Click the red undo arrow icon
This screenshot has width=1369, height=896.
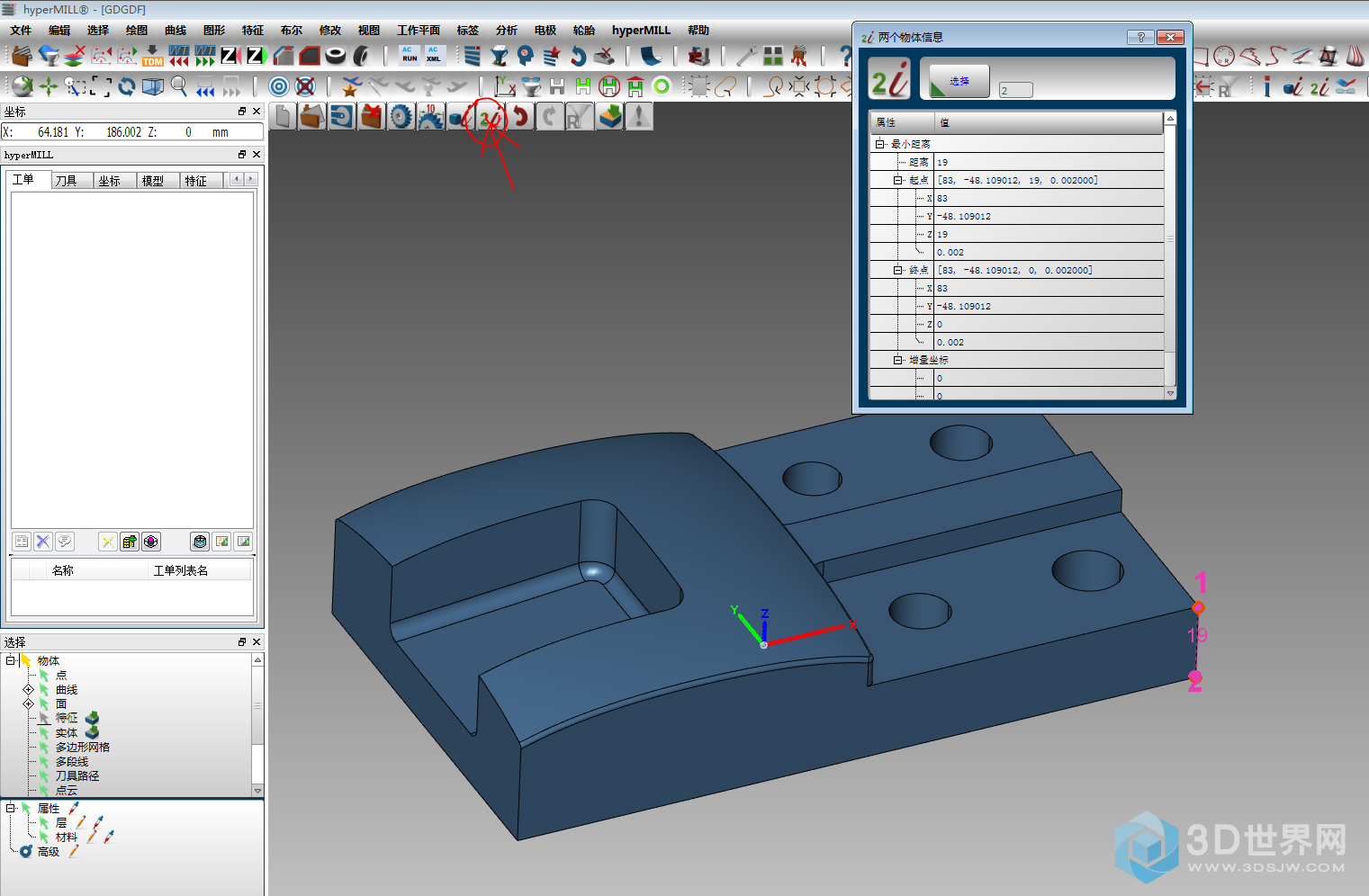tap(519, 117)
